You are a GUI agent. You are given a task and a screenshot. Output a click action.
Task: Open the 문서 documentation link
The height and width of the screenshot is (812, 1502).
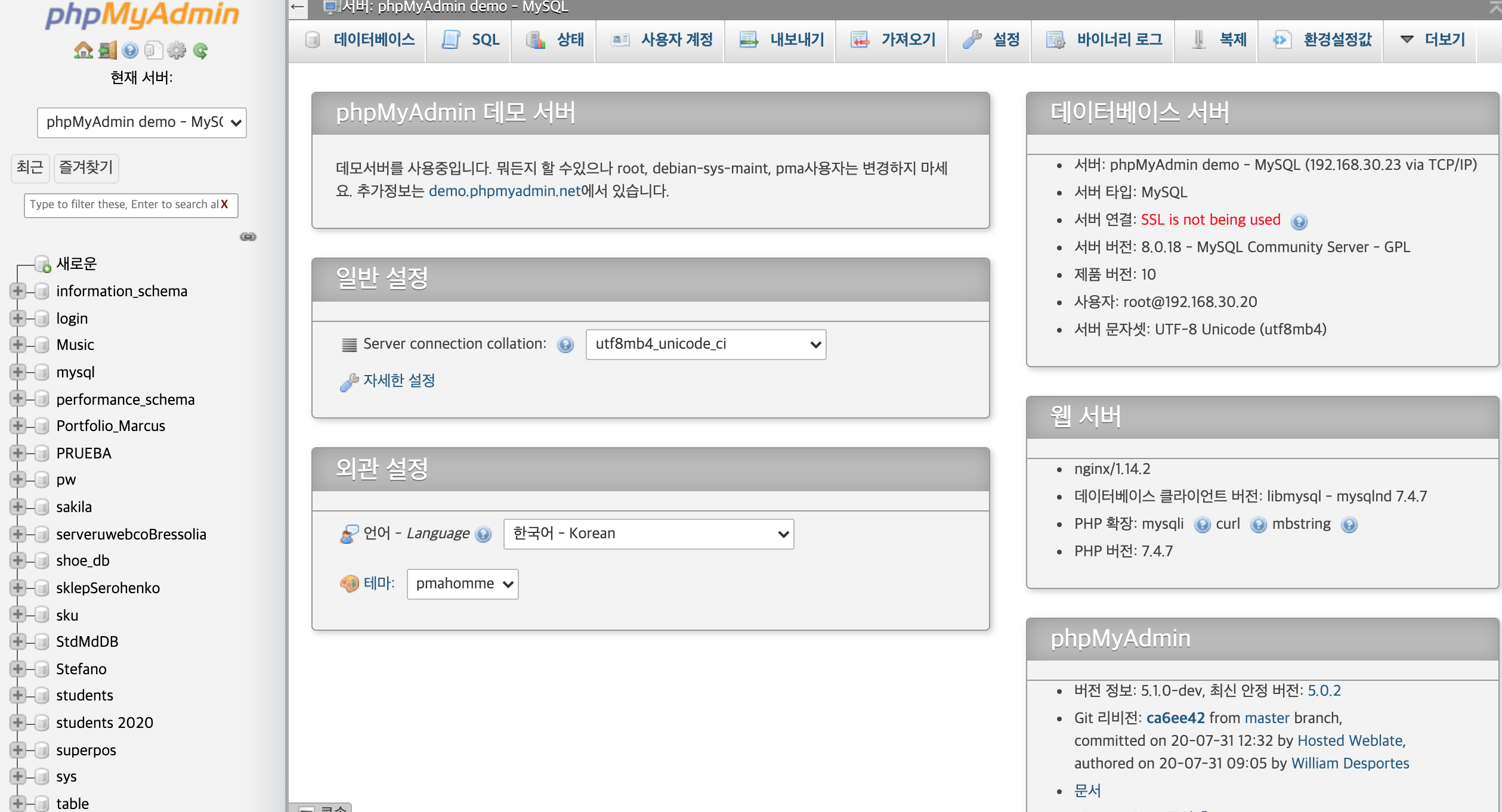[1087, 791]
